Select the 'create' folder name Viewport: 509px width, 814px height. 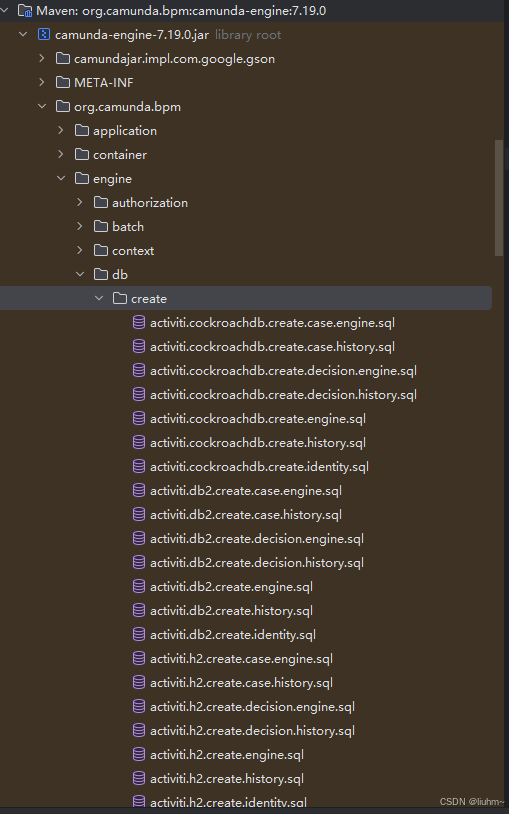pos(149,299)
